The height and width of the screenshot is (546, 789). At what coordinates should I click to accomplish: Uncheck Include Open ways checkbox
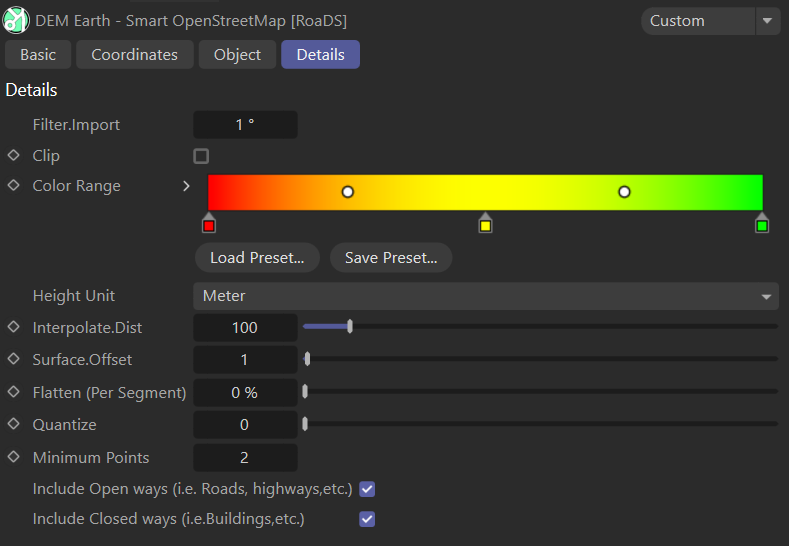(367, 489)
